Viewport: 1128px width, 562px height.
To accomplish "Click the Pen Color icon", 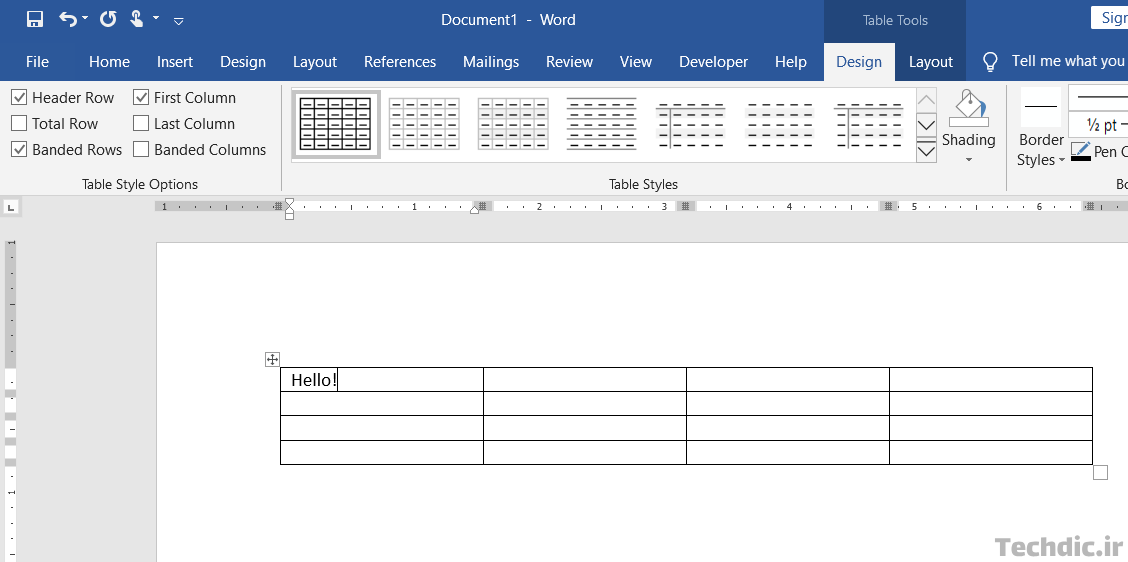I will pyautogui.click(x=1081, y=151).
